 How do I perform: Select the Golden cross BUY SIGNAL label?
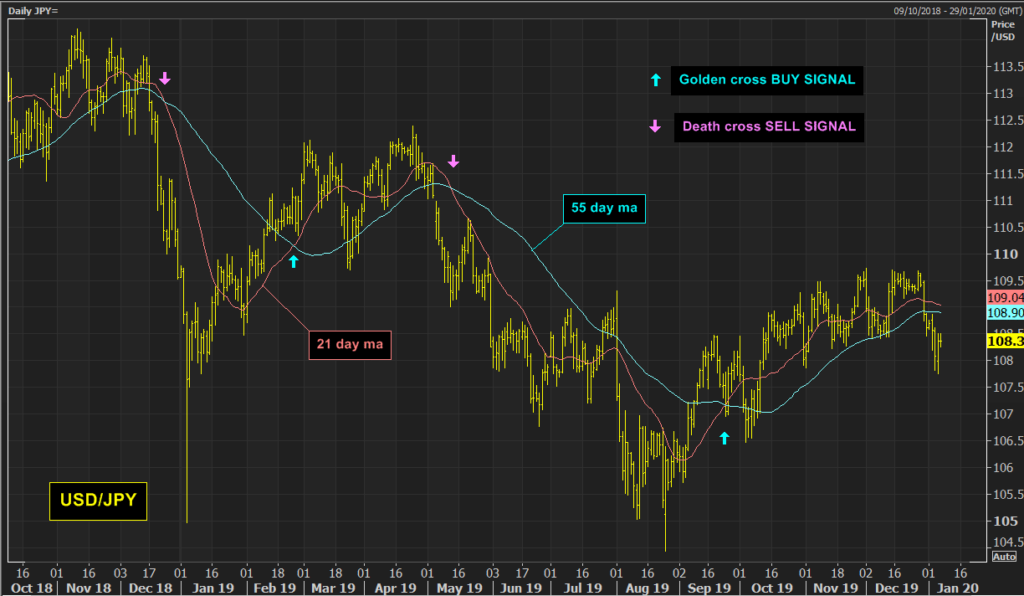[x=767, y=79]
